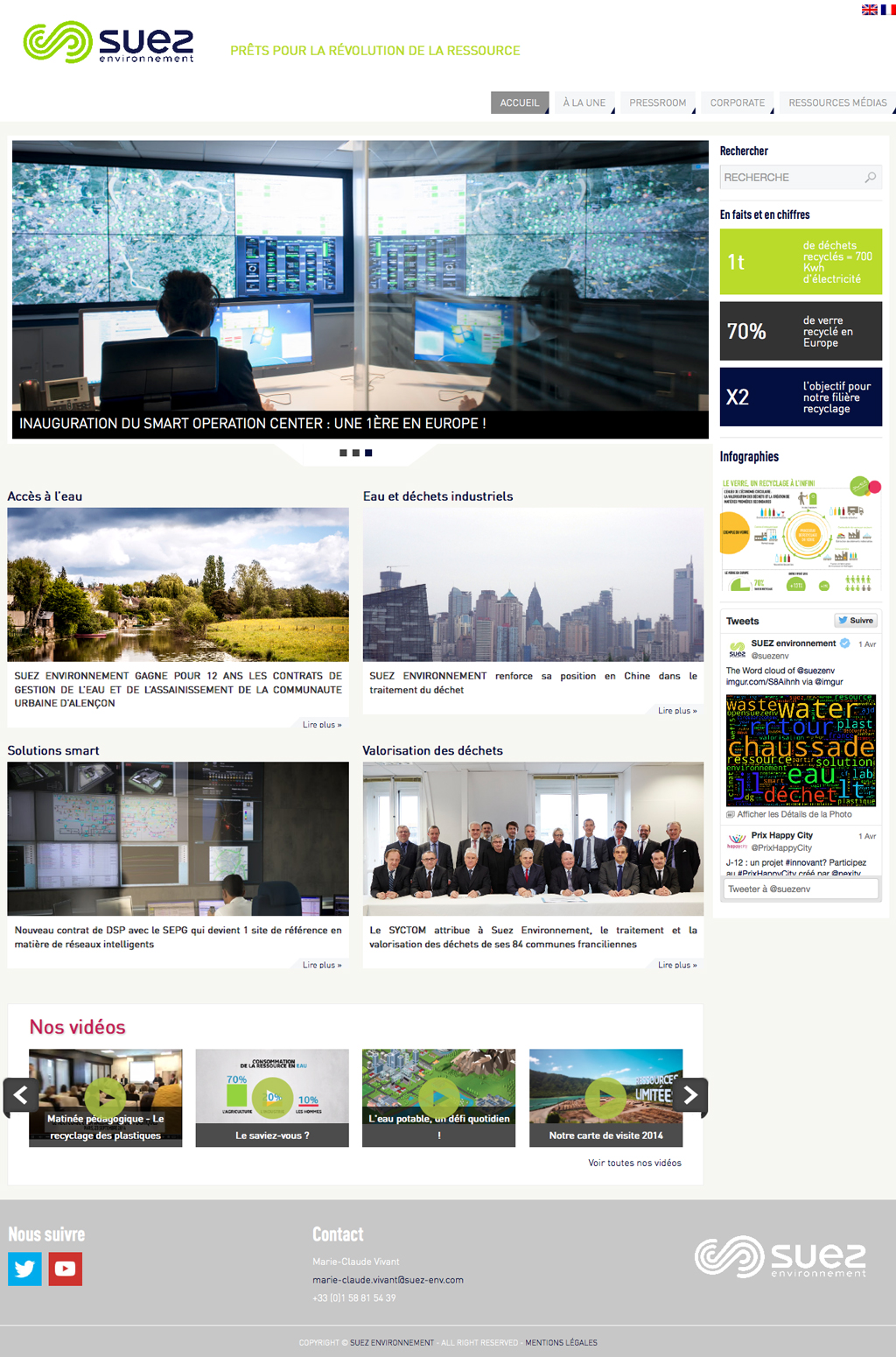
Task: Play the L'eau potable video
Action: pos(438,1098)
